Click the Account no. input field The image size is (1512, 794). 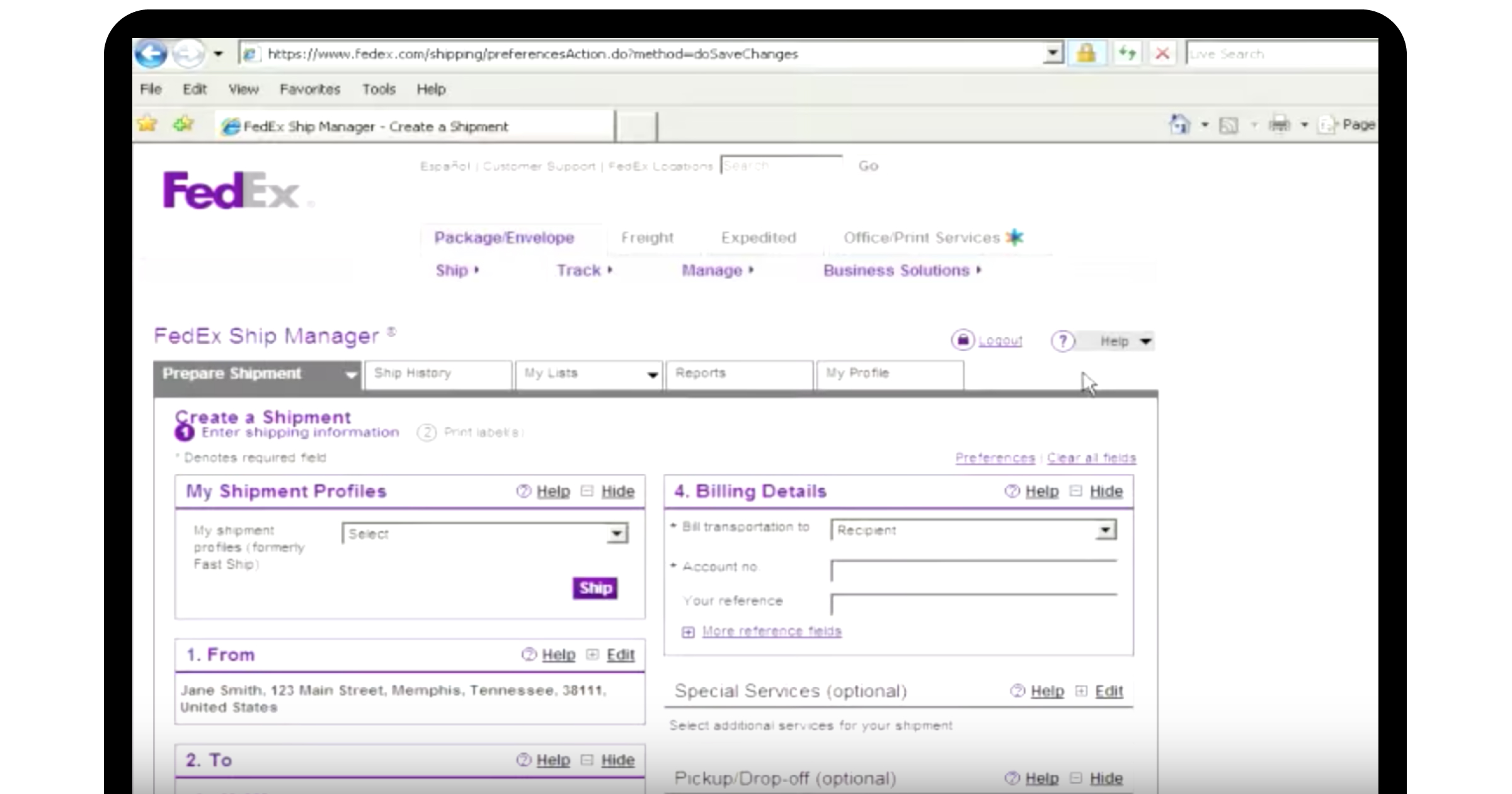point(973,571)
